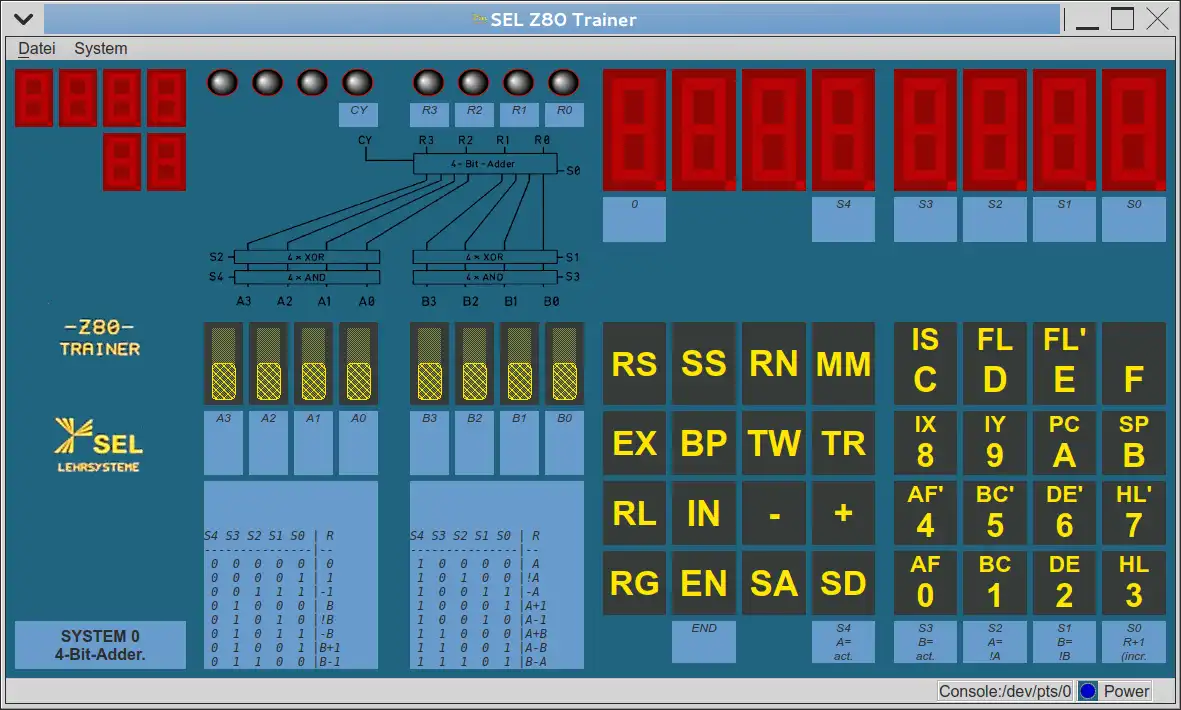Click the RL key on the keypad
Viewport: 1181px width, 710px height.
tap(634, 513)
